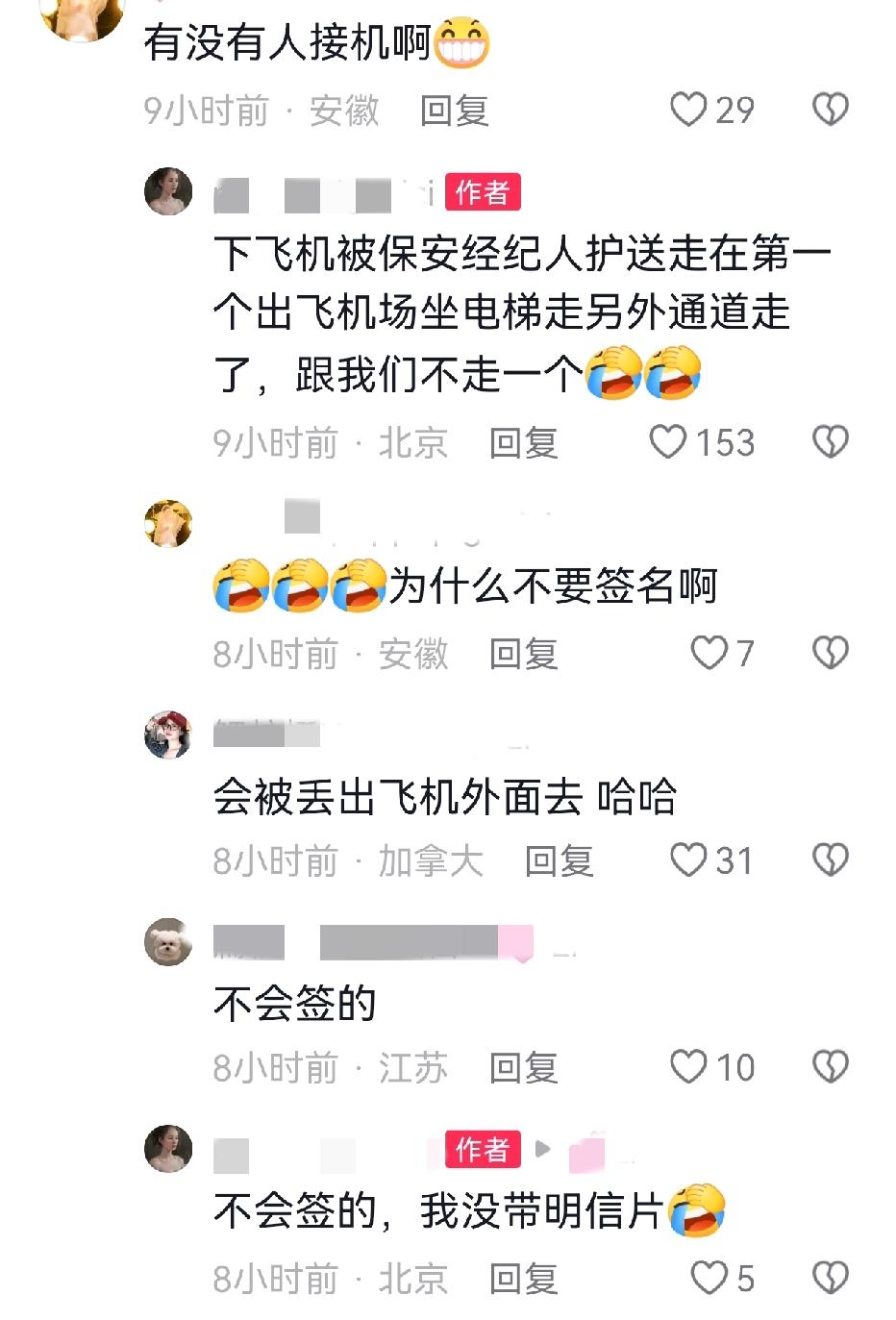Dislike the author's 153-like comment

pos(831,442)
